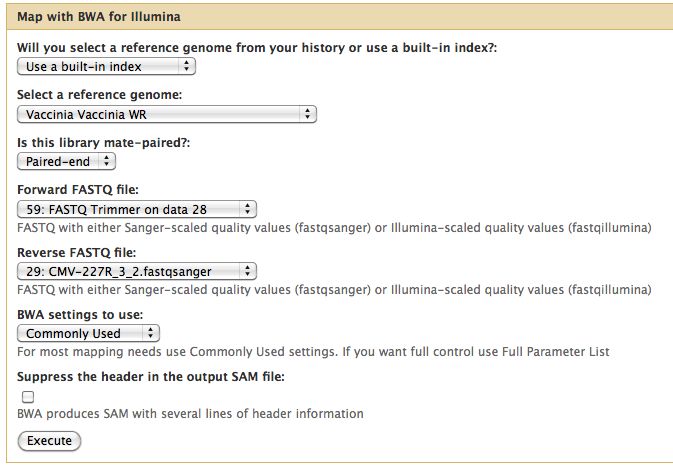Click the help text below the Forward FASTQ dropdown
Screen dimensions: 673x468
tap(334, 228)
